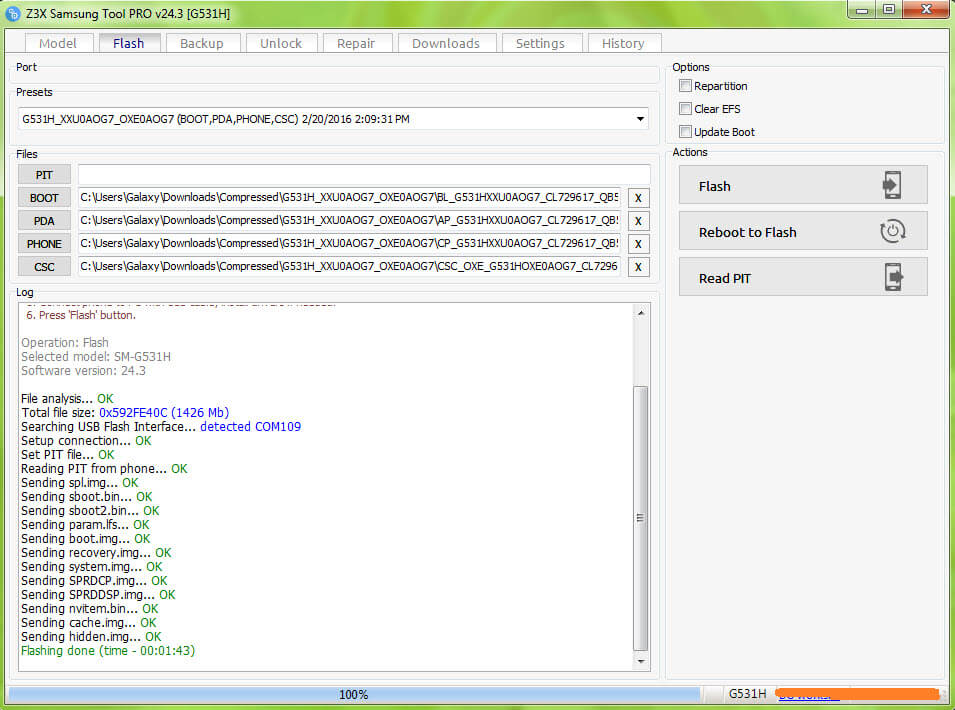The width and height of the screenshot is (955, 710).
Task: Click the Read PIT button label
Action: click(725, 278)
